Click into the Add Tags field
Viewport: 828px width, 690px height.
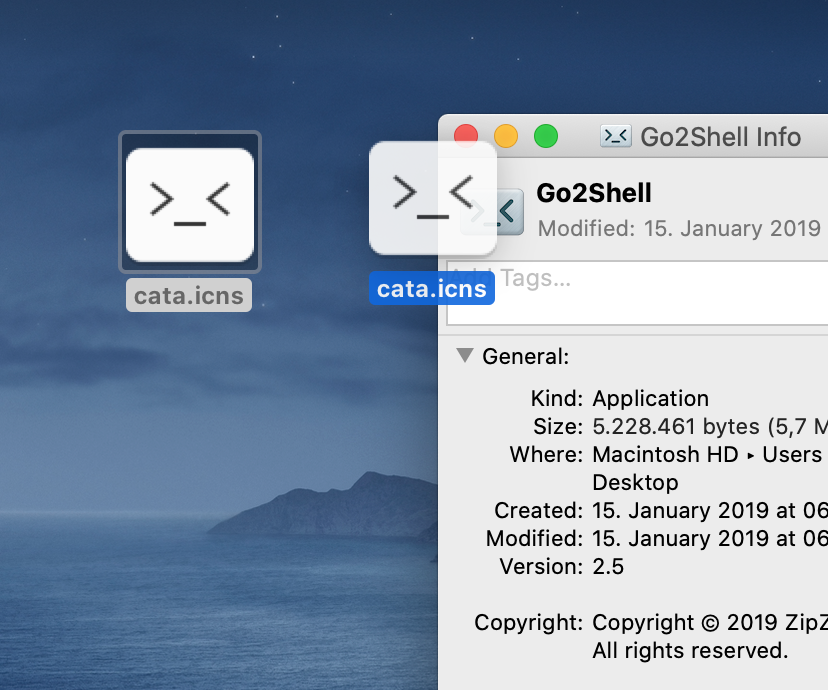click(637, 293)
